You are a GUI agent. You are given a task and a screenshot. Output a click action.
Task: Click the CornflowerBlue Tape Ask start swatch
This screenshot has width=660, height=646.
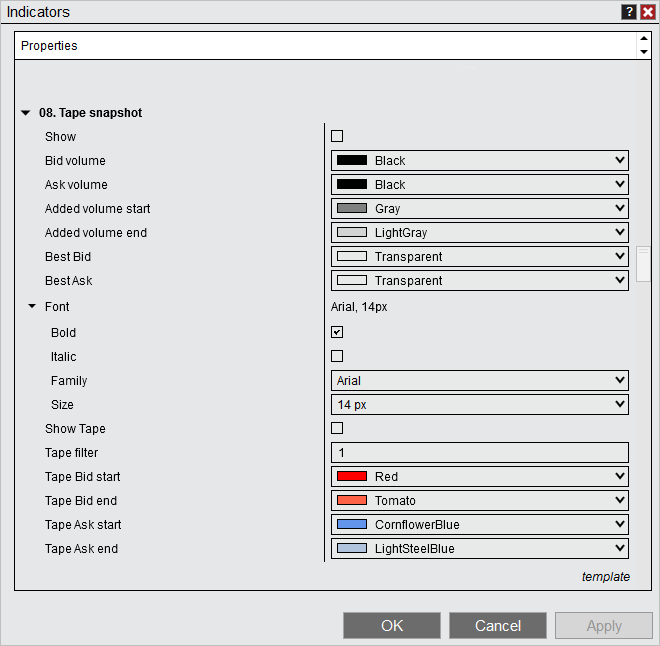[x=352, y=525]
